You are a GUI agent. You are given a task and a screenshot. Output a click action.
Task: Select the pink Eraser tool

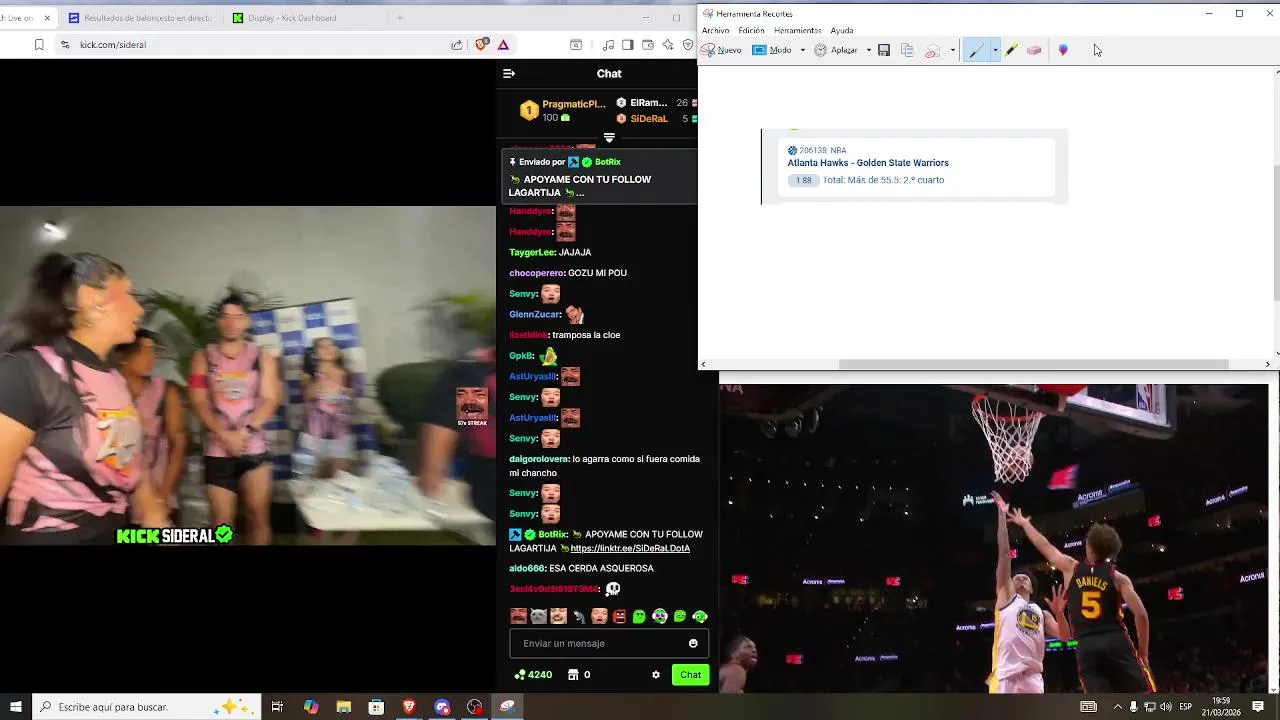point(1034,50)
